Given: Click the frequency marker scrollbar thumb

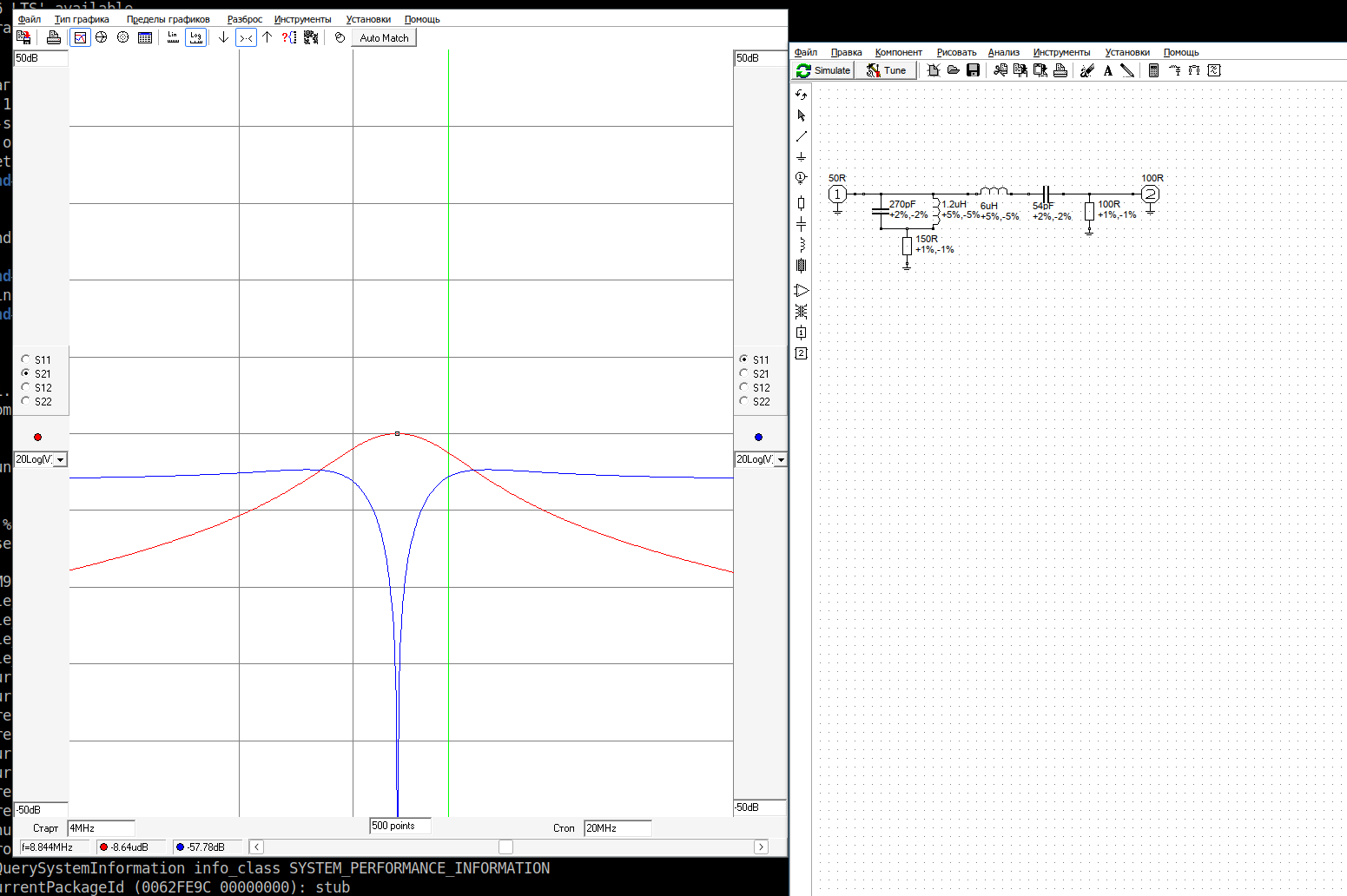Looking at the screenshot, I should 505,847.
